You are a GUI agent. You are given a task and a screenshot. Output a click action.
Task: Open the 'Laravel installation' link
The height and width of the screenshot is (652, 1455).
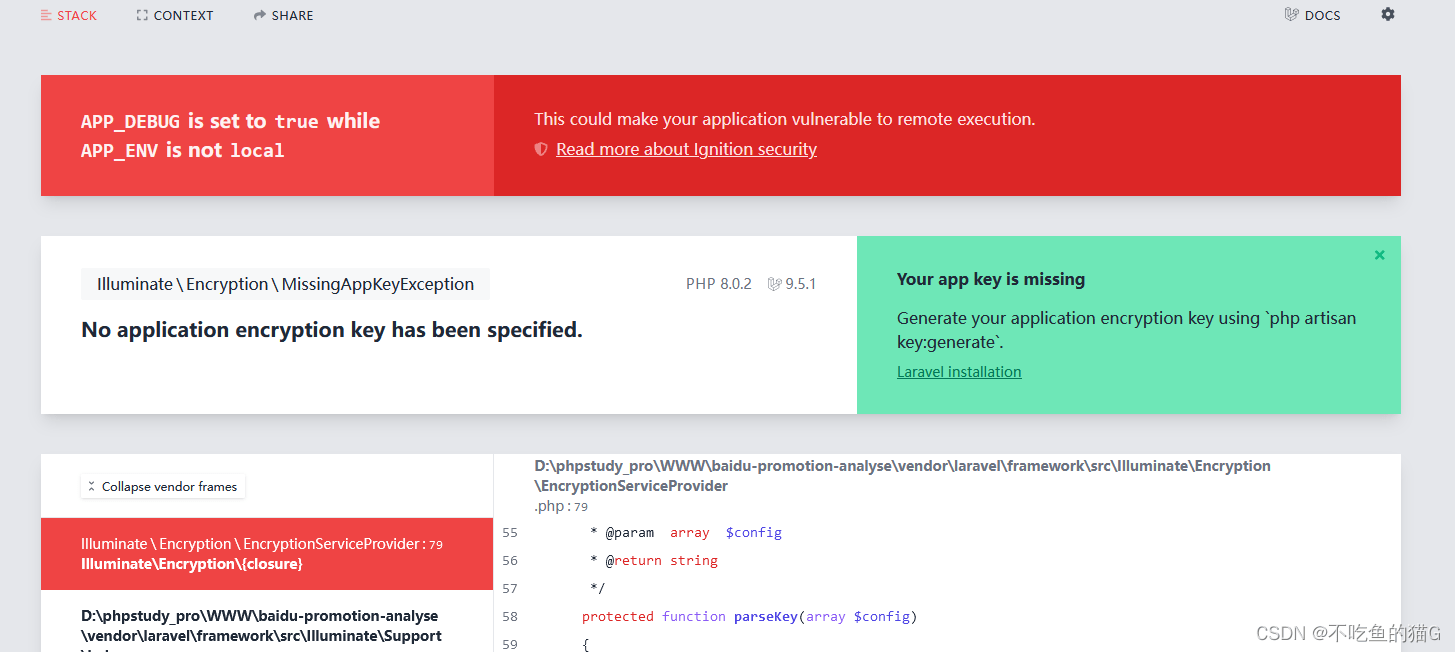[x=959, y=371]
